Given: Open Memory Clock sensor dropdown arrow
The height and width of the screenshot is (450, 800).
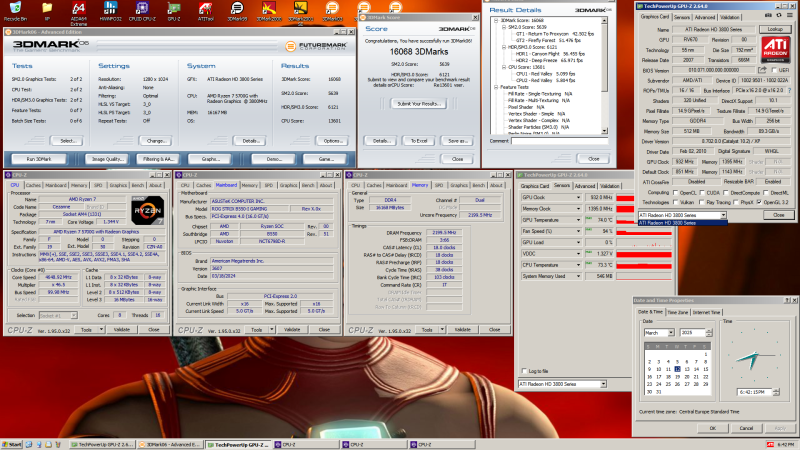Looking at the screenshot, I should (578, 209).
